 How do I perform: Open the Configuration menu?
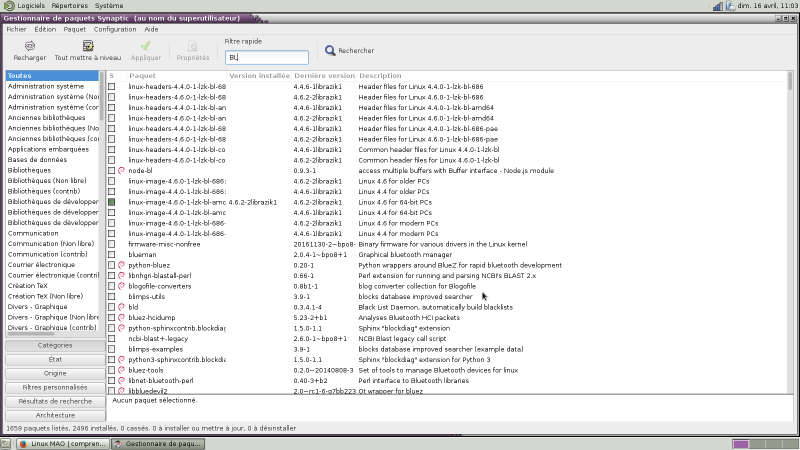tap(115, 29)
